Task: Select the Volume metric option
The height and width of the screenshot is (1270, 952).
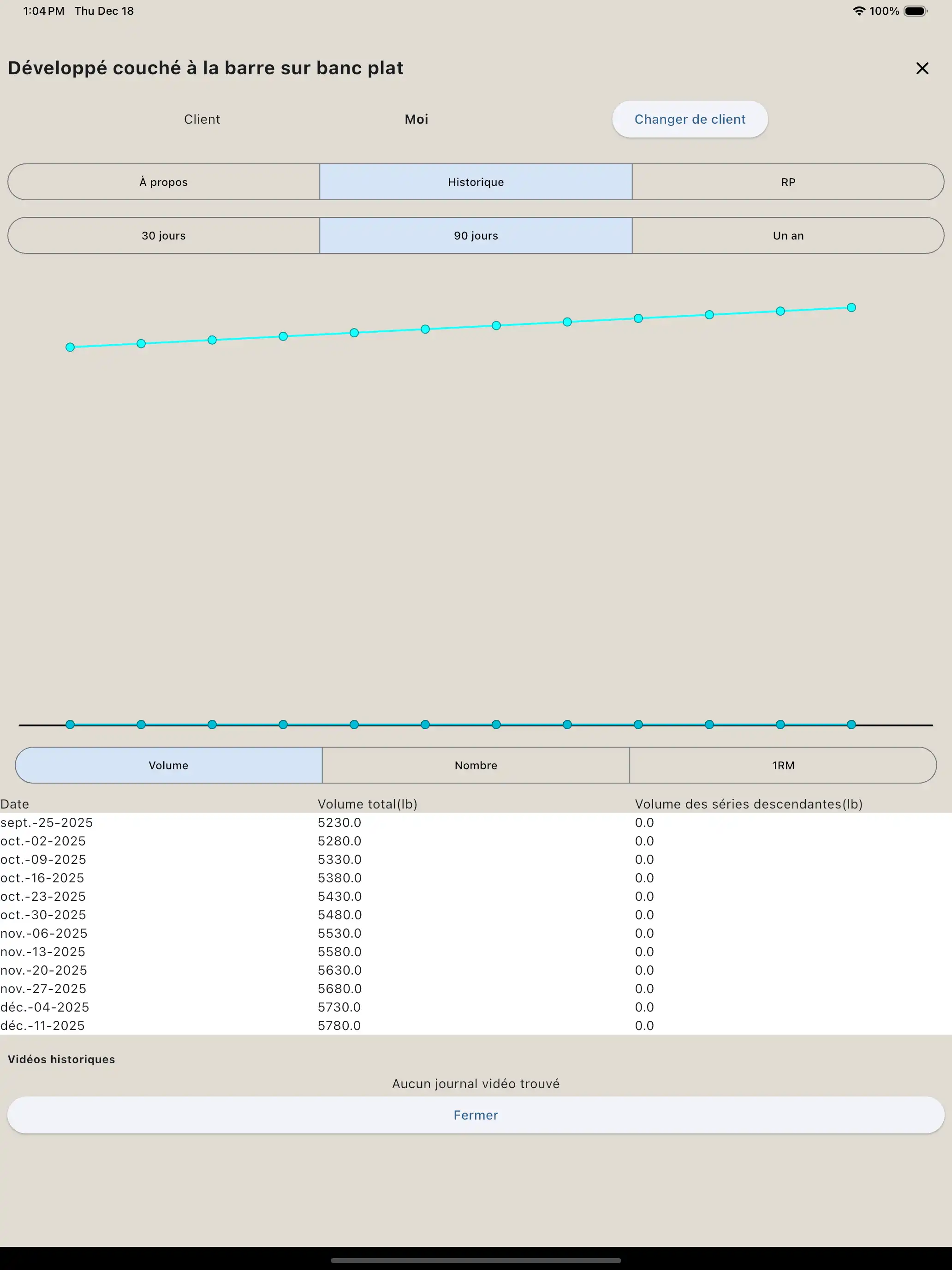Action: tap(167, 765)
